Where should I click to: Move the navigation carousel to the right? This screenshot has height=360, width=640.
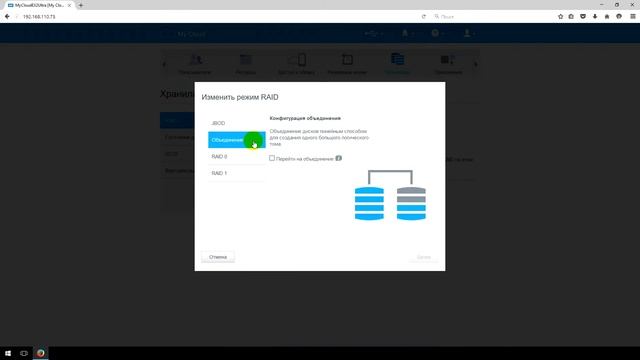tap(476, 64)
